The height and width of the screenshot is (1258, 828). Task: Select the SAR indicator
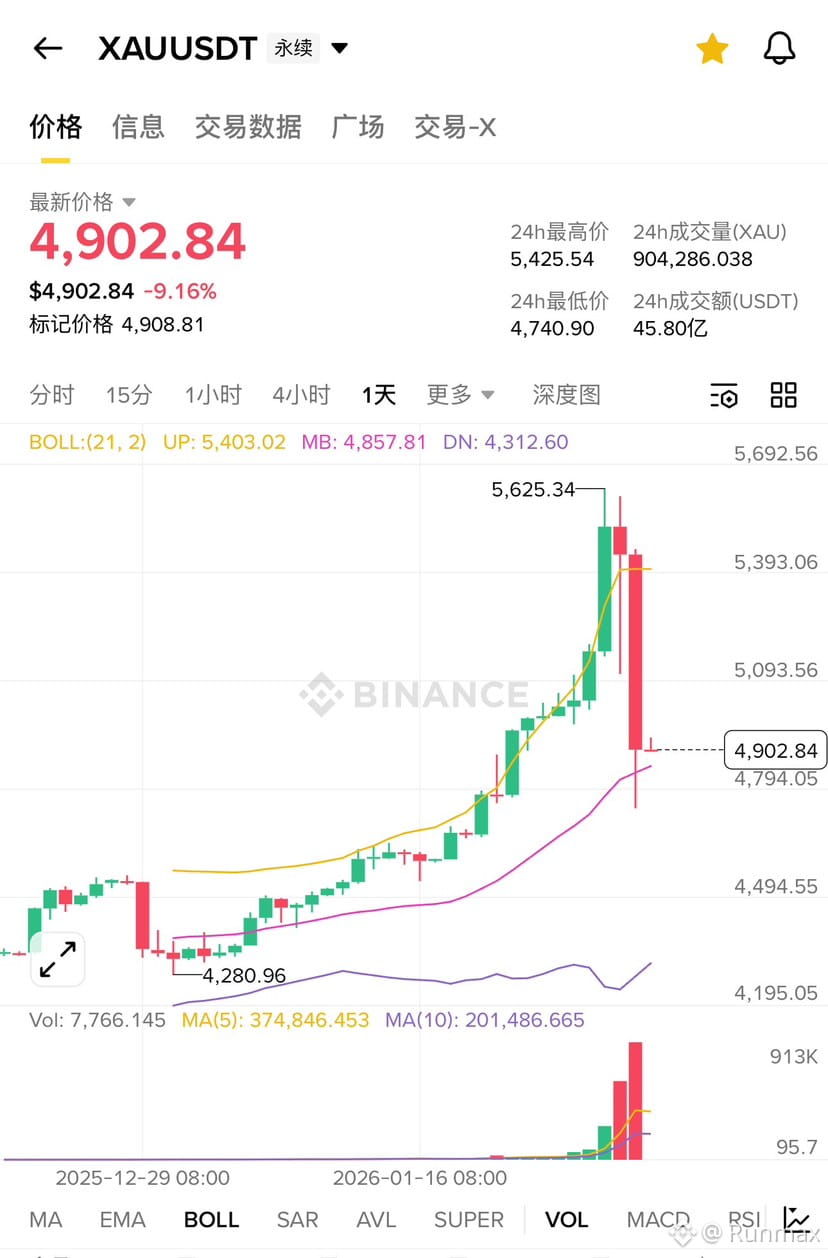point(297,1220)
